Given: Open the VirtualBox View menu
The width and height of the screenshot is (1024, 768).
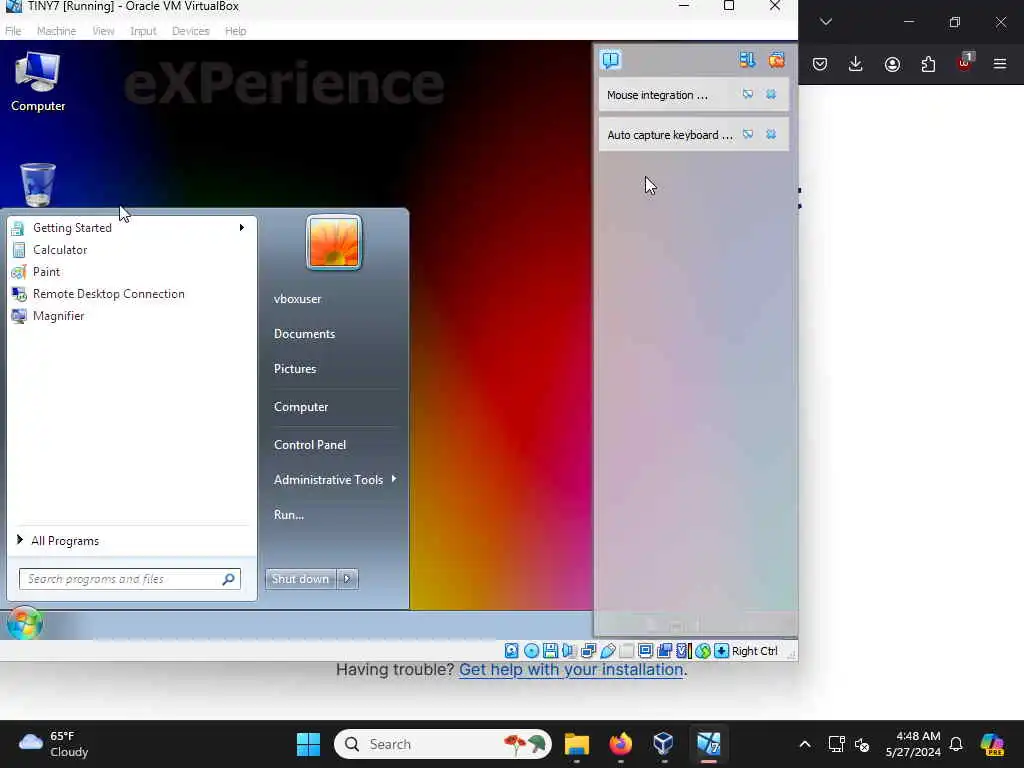Looking at the screenshot, I should (x=103, y=31).
